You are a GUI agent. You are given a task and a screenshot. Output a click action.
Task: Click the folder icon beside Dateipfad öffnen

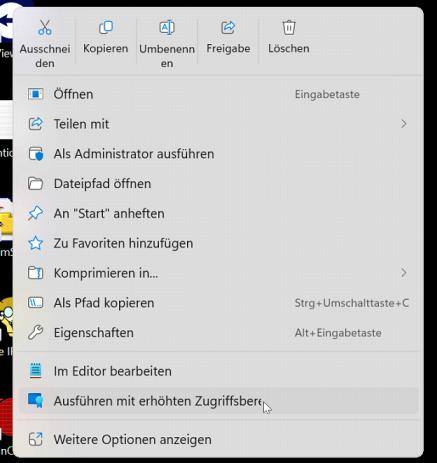pos(35,184)
